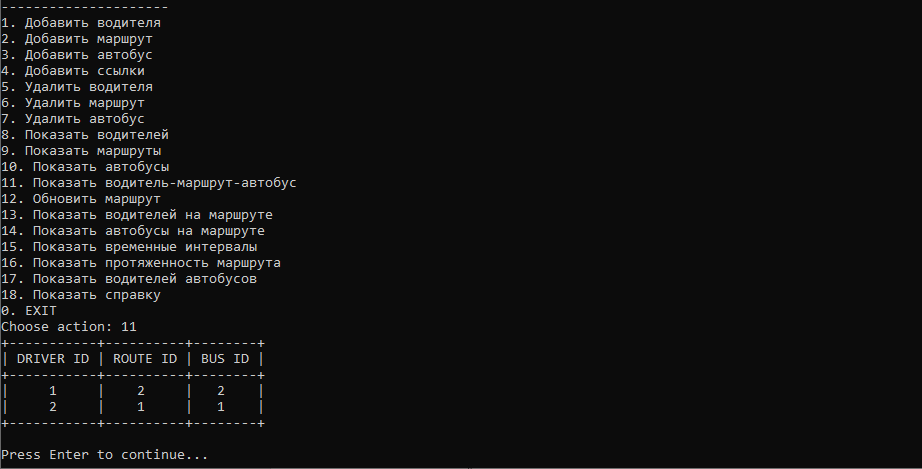This screenshot has height=469, width=922.
Task: Select the 'Показать справку' menu line
Action: tap(81, 295)
